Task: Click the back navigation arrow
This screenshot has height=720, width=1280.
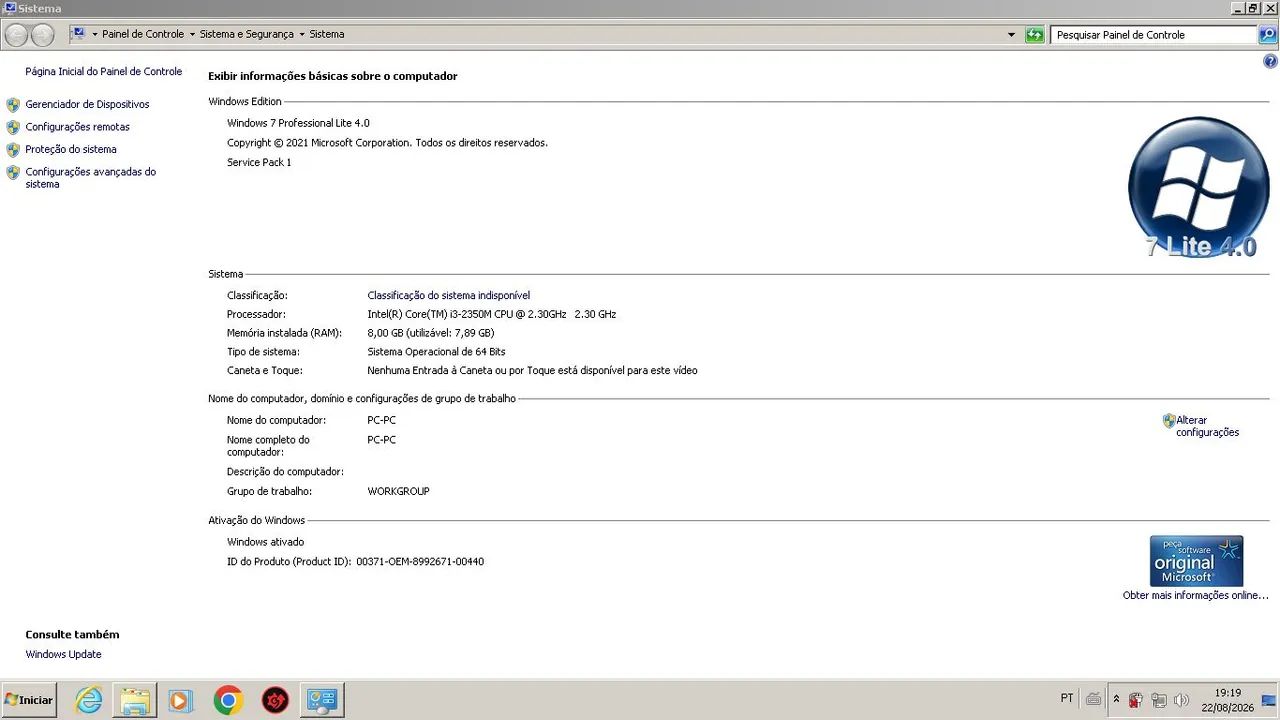Action: (x=16, y=35)
